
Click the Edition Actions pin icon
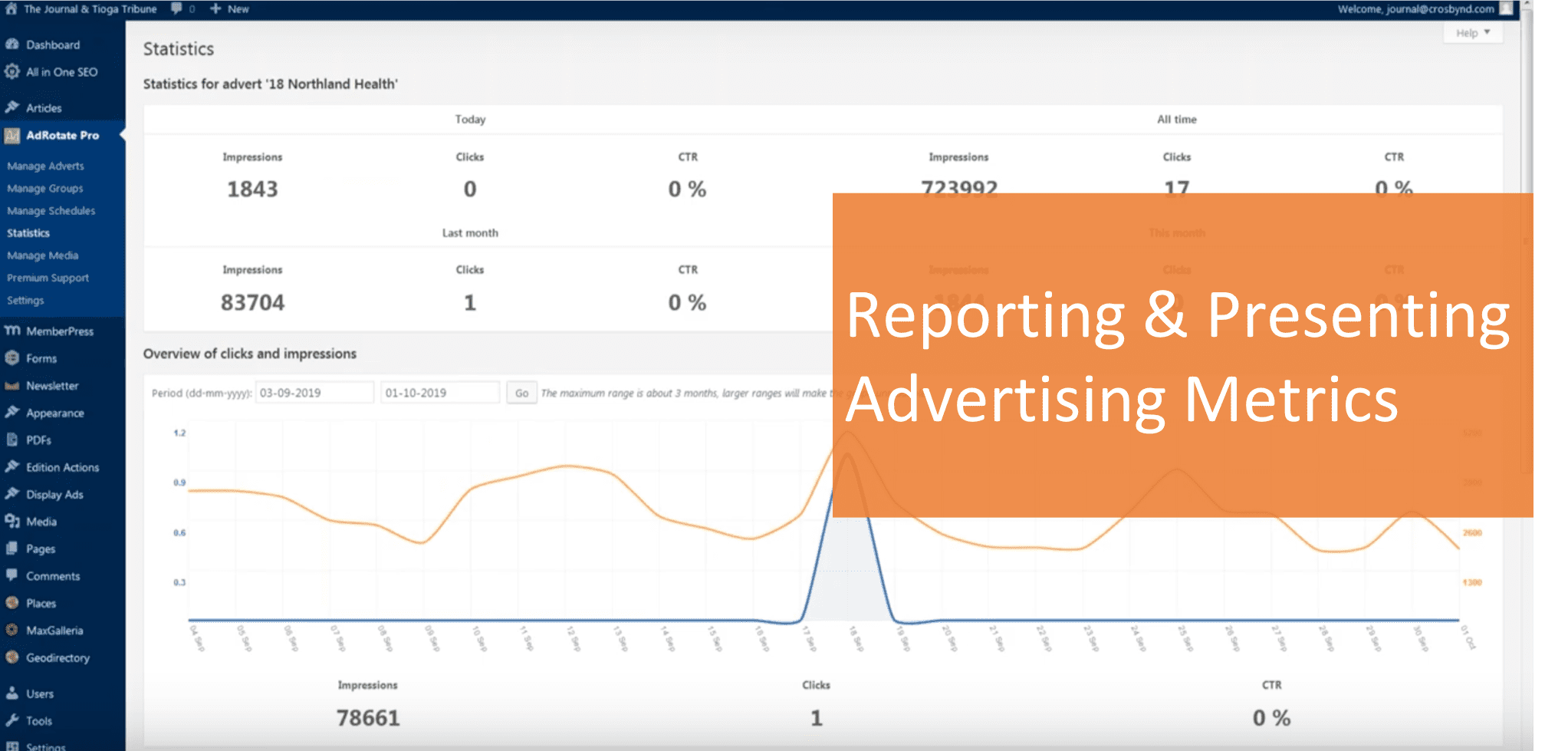12,467
